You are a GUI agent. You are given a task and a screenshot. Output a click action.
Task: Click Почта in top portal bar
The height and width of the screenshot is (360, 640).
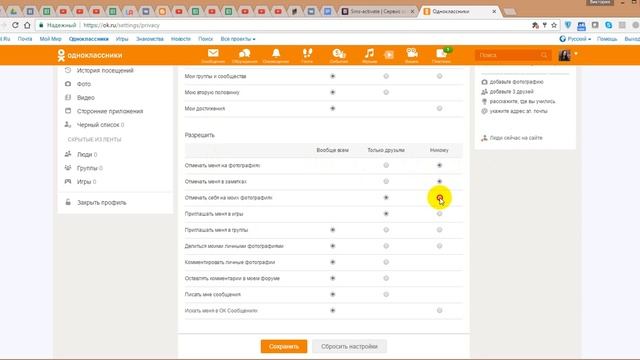coord(25,39)
